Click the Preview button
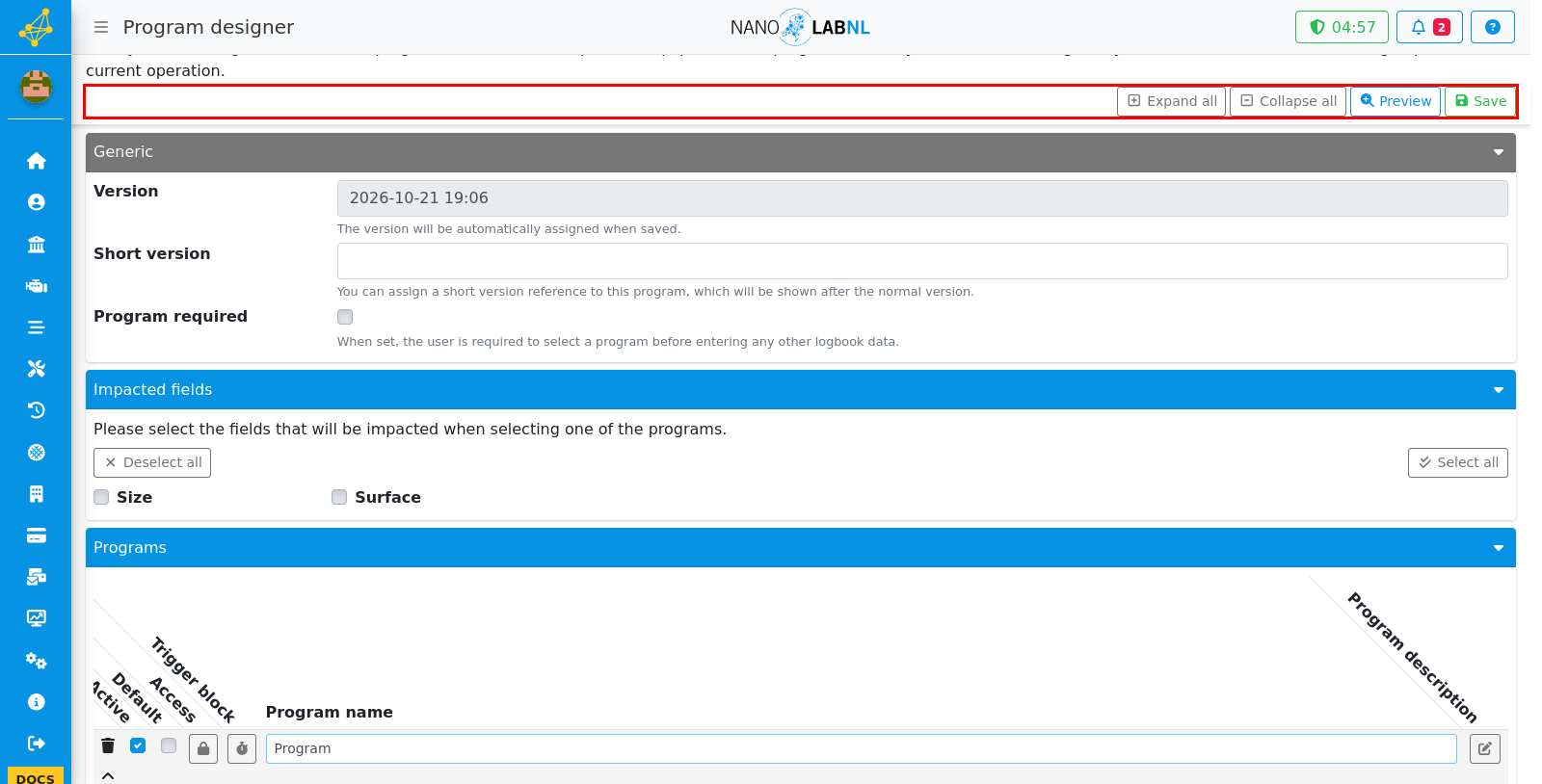Image resolution: width=1542 pixels, height=784 pixels. (x=1396, y=101)
